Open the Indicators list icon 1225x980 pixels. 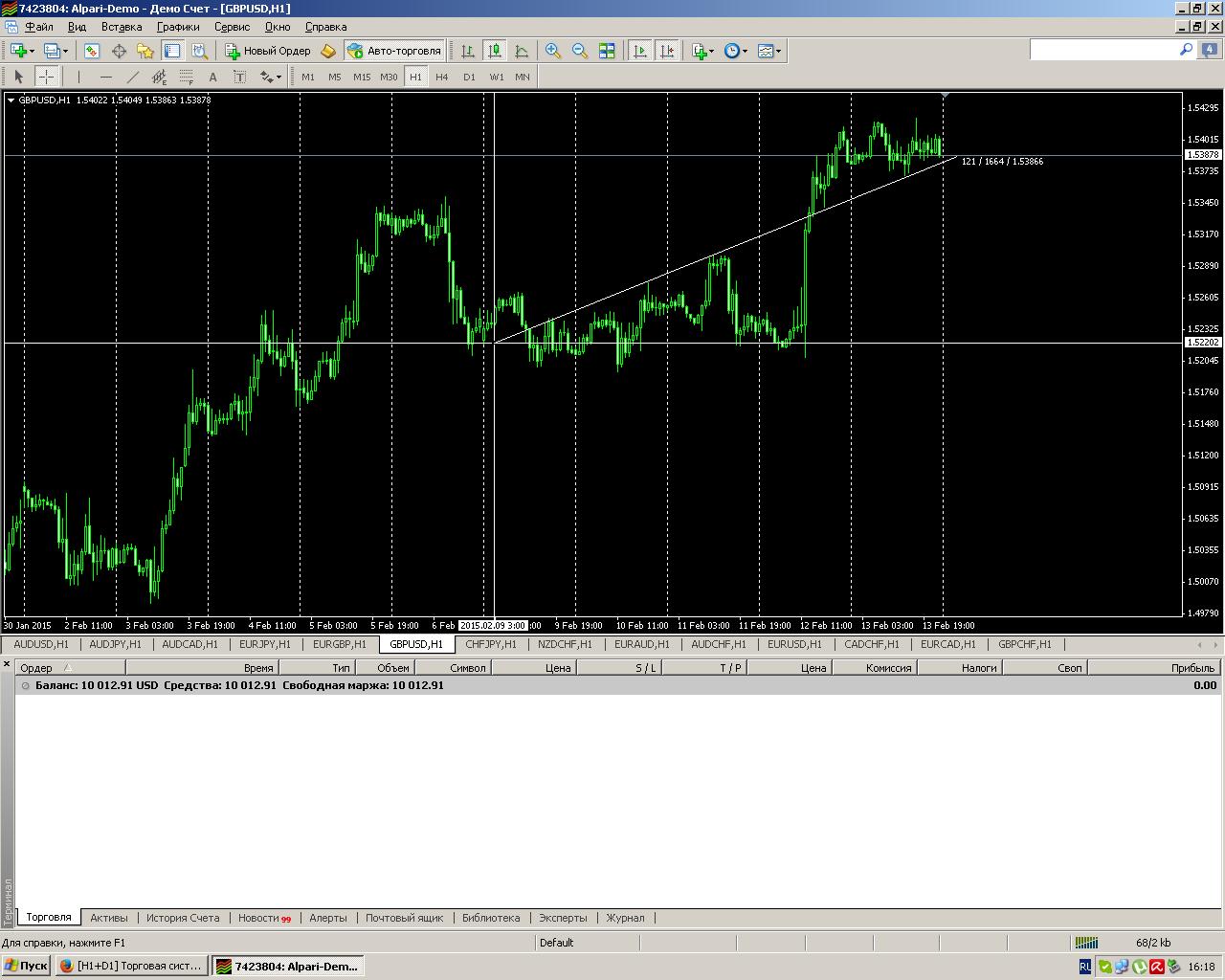tap(700, 51)
